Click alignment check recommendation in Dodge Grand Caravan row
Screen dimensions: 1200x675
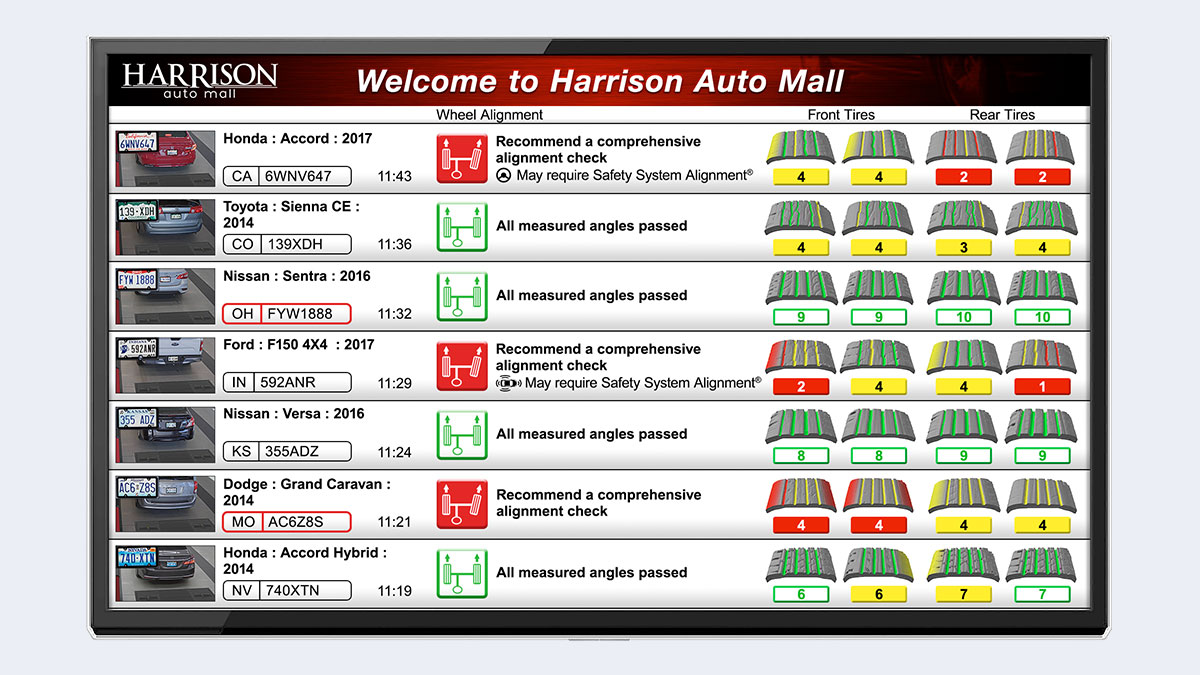pos(598,503)
